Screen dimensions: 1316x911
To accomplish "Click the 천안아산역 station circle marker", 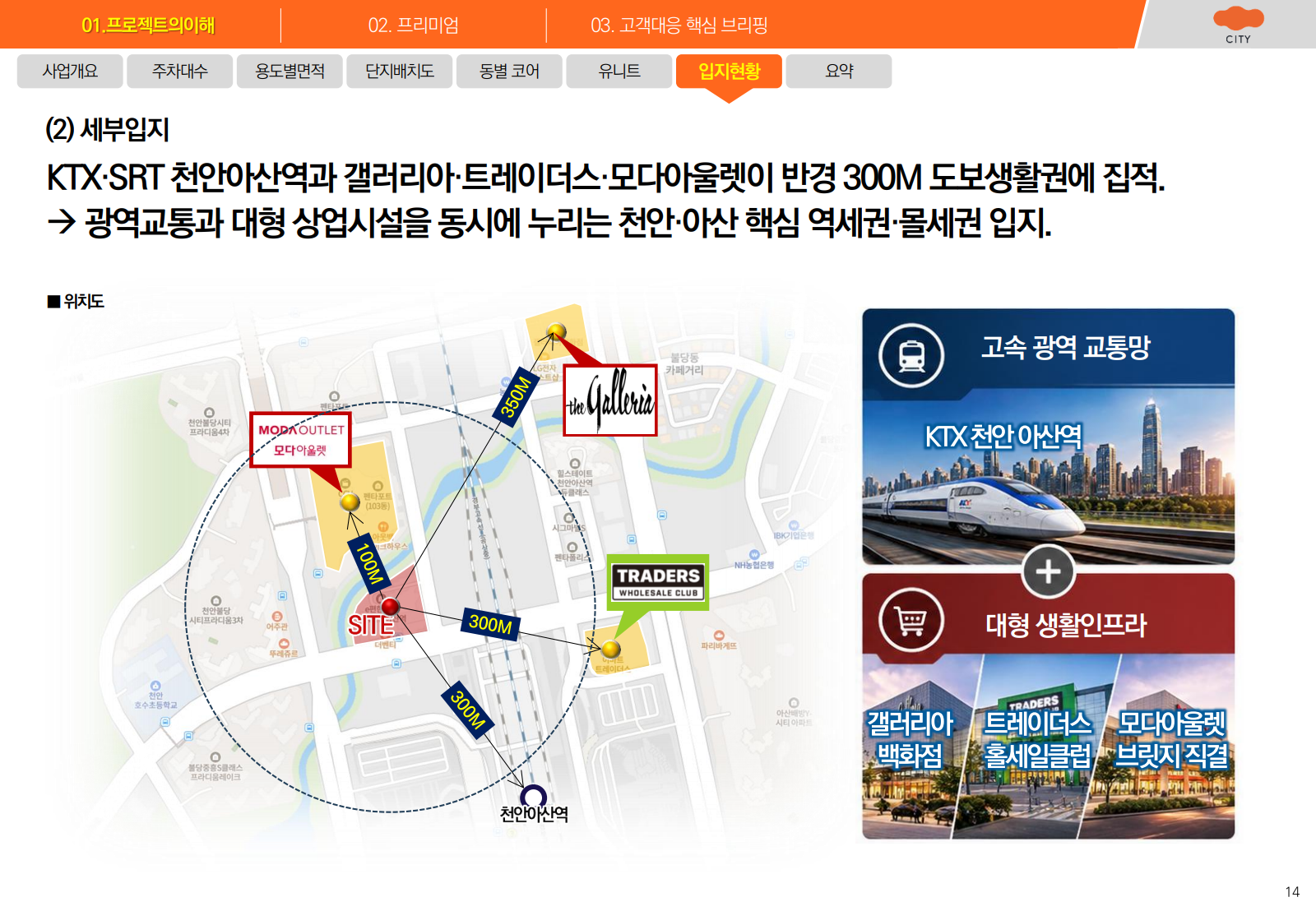I will coord(534,797).
